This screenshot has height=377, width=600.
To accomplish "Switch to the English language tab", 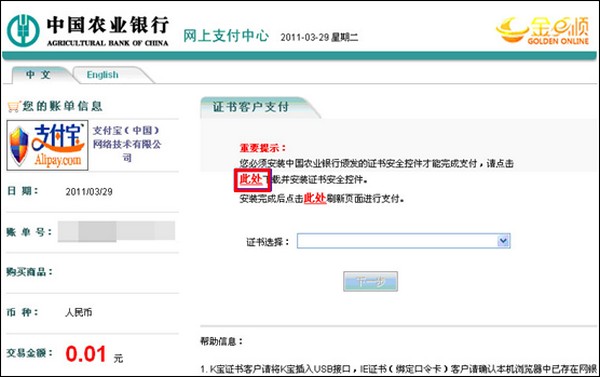I will point(103,75).
